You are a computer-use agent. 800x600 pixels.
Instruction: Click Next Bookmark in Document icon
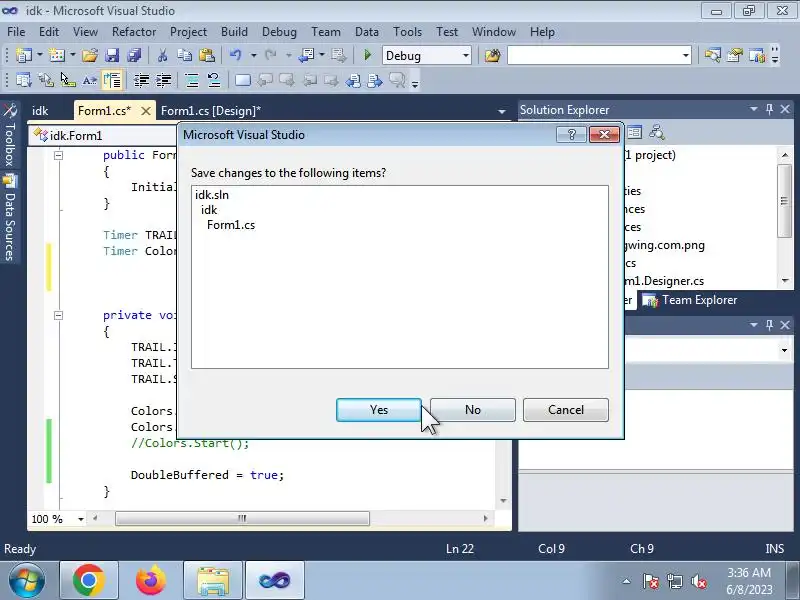tap(287, 80)
